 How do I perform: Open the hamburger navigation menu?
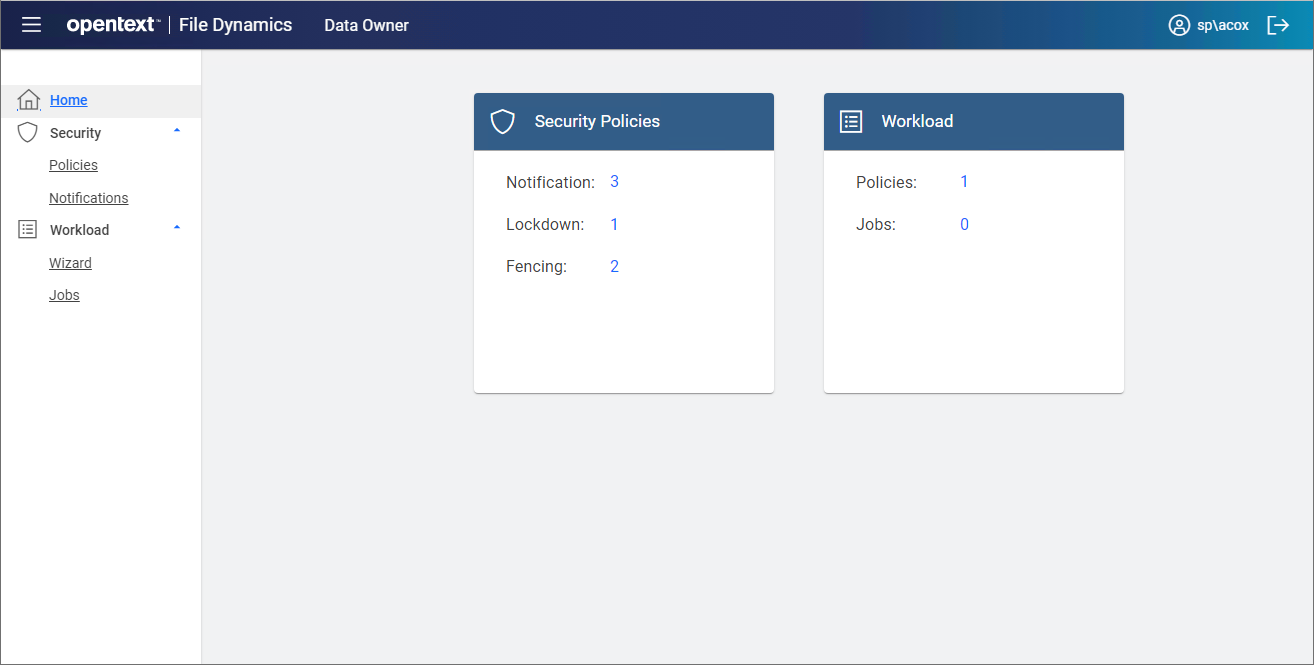30,24
